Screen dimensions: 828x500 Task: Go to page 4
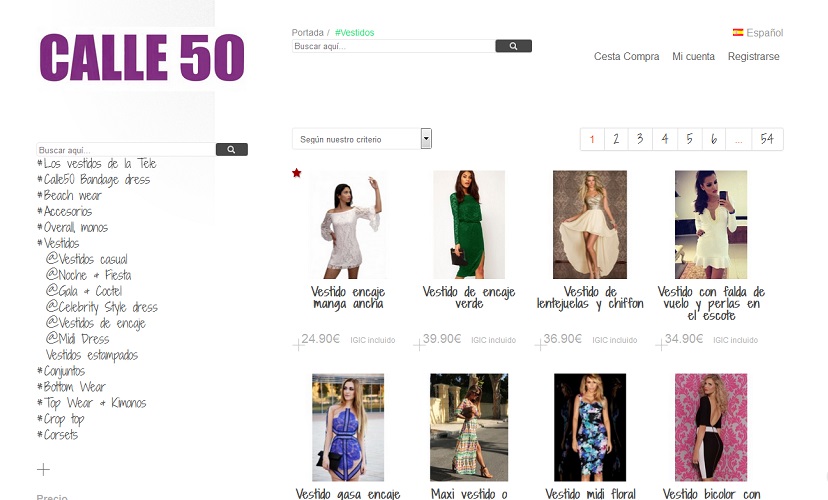pyautogui.click(x=665, y=139)
